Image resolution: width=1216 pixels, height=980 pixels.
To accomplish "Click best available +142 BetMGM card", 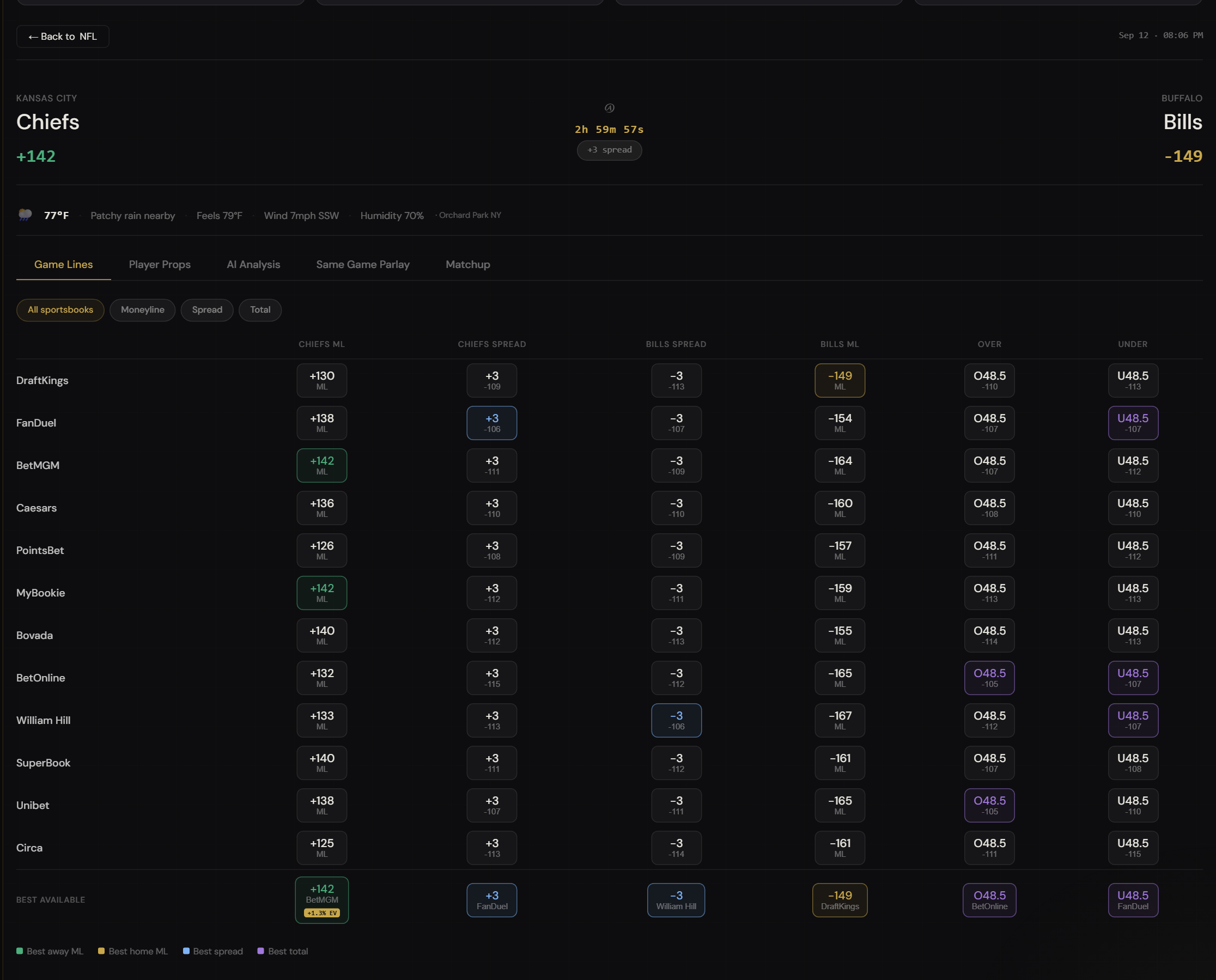I will (322, 900).
